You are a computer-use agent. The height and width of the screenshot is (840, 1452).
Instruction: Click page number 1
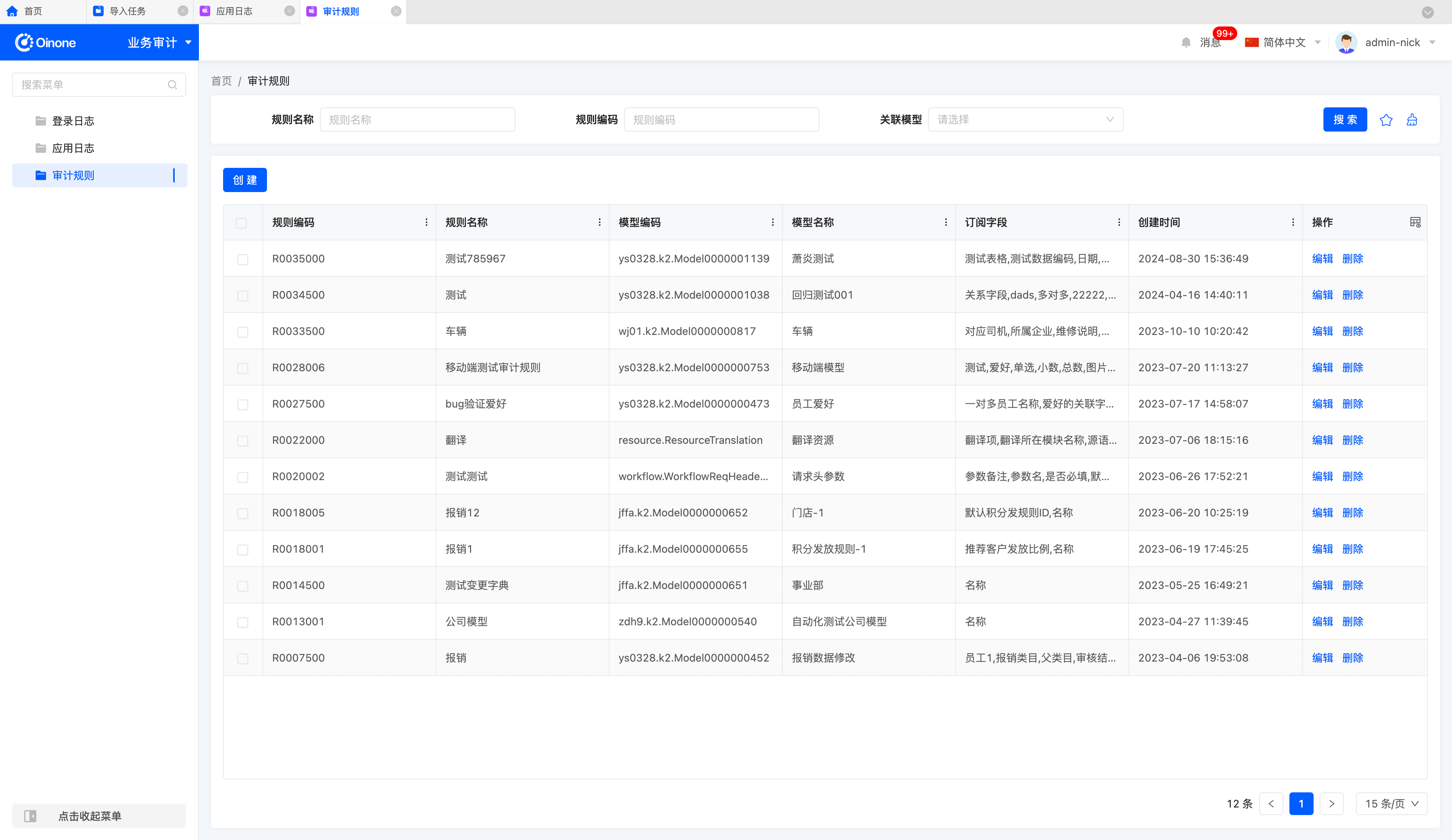point(1301,803)
